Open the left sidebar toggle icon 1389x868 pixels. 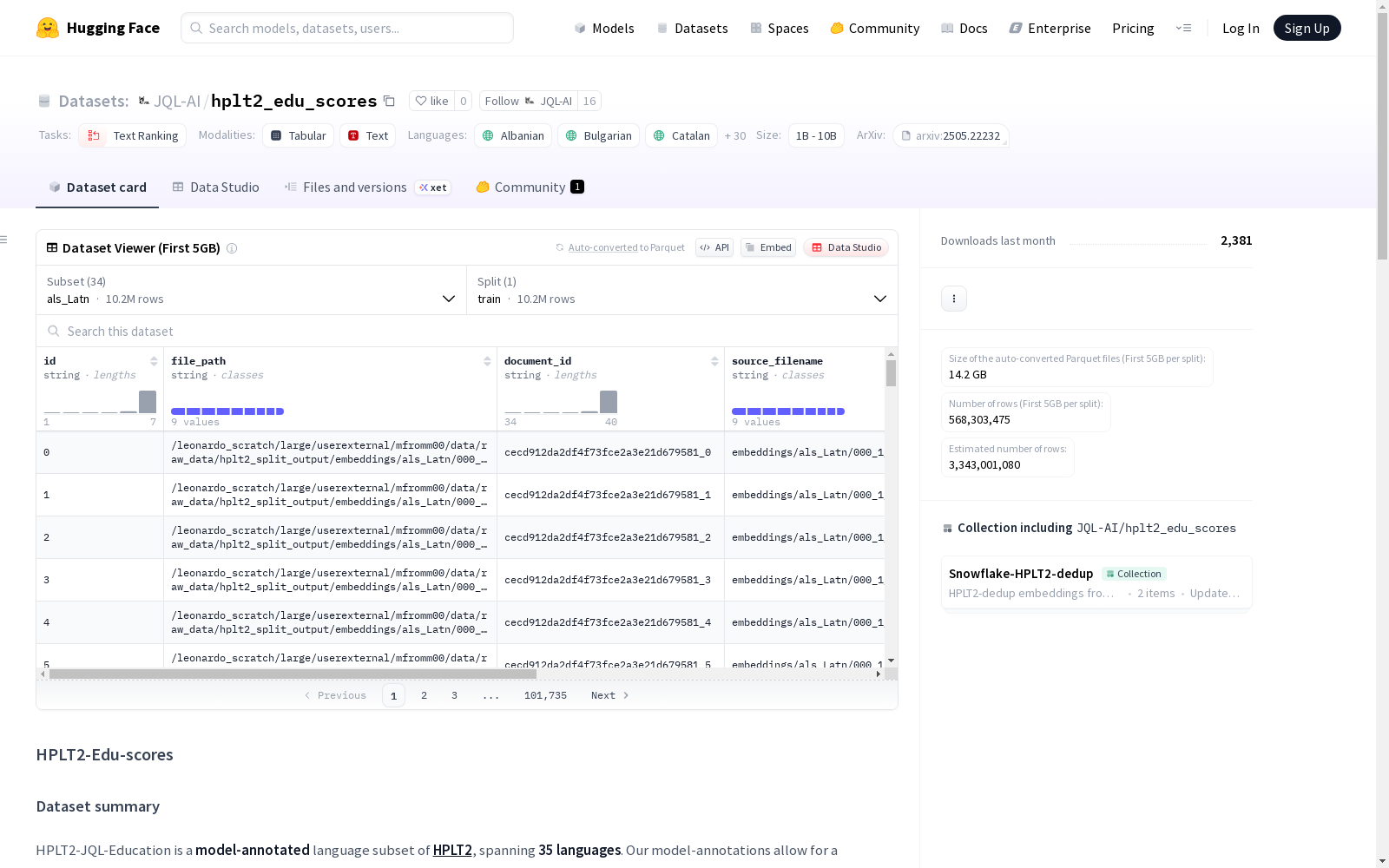(3, 240)
